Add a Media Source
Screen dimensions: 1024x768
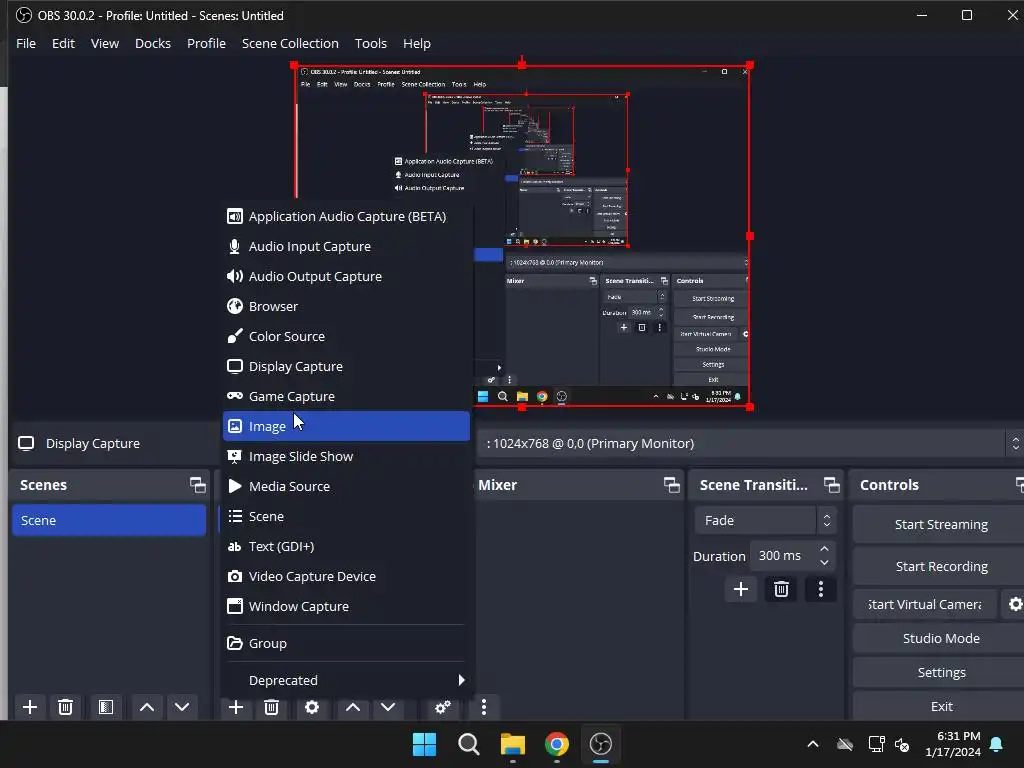point(346,487)
